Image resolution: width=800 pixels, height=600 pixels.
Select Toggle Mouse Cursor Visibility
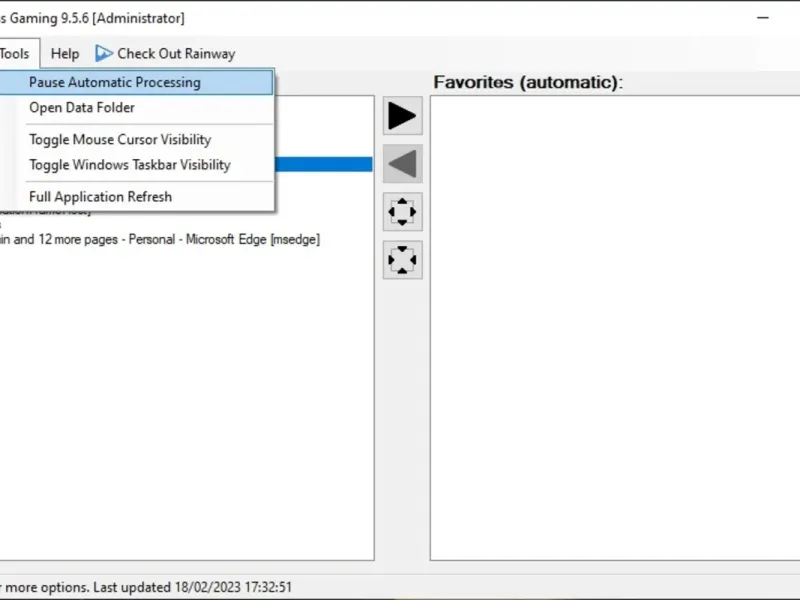click(x=136, y=140)
